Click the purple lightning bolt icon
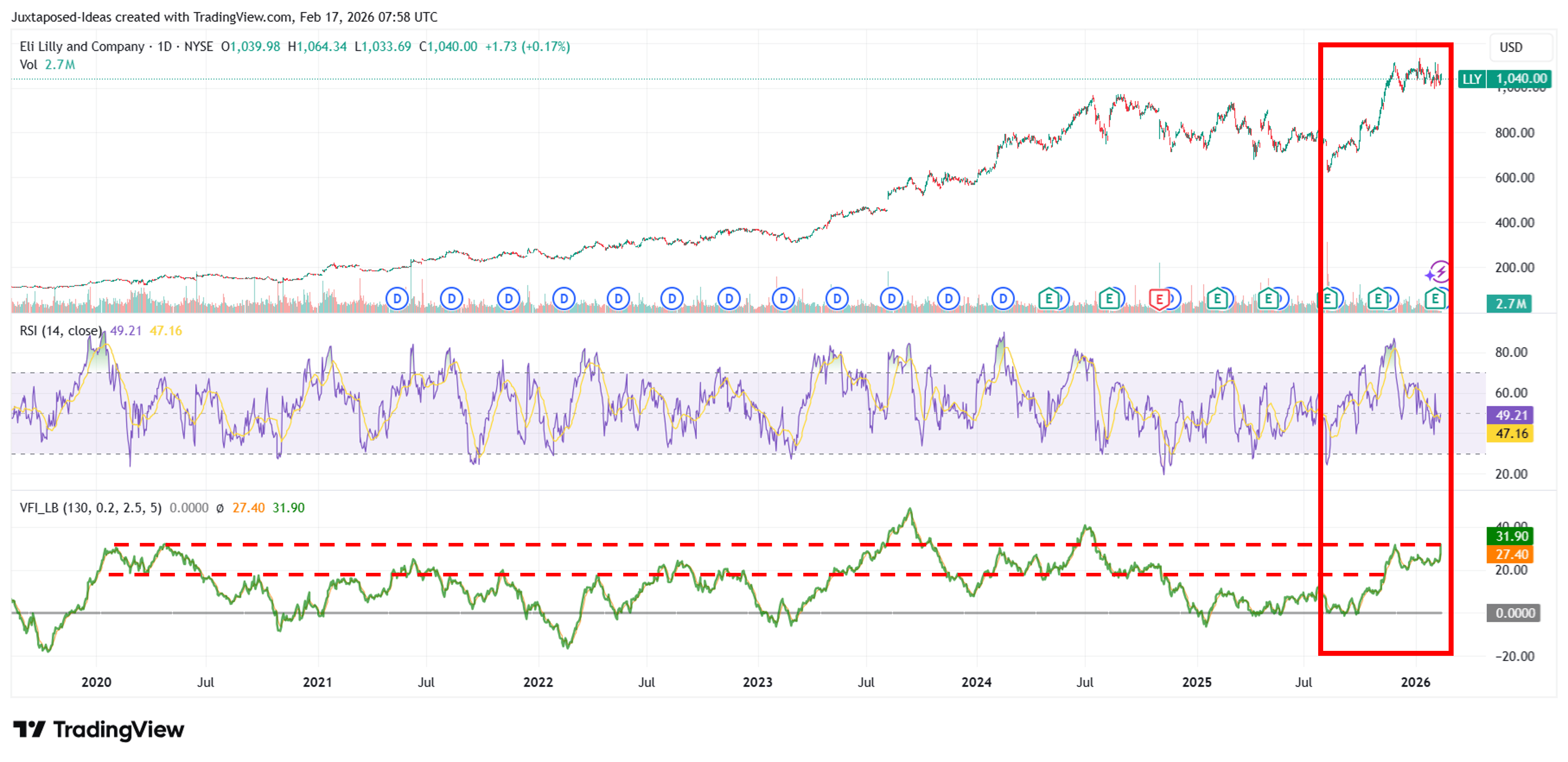Screen dimensions: 1568x762 (x=1440, y=272)
